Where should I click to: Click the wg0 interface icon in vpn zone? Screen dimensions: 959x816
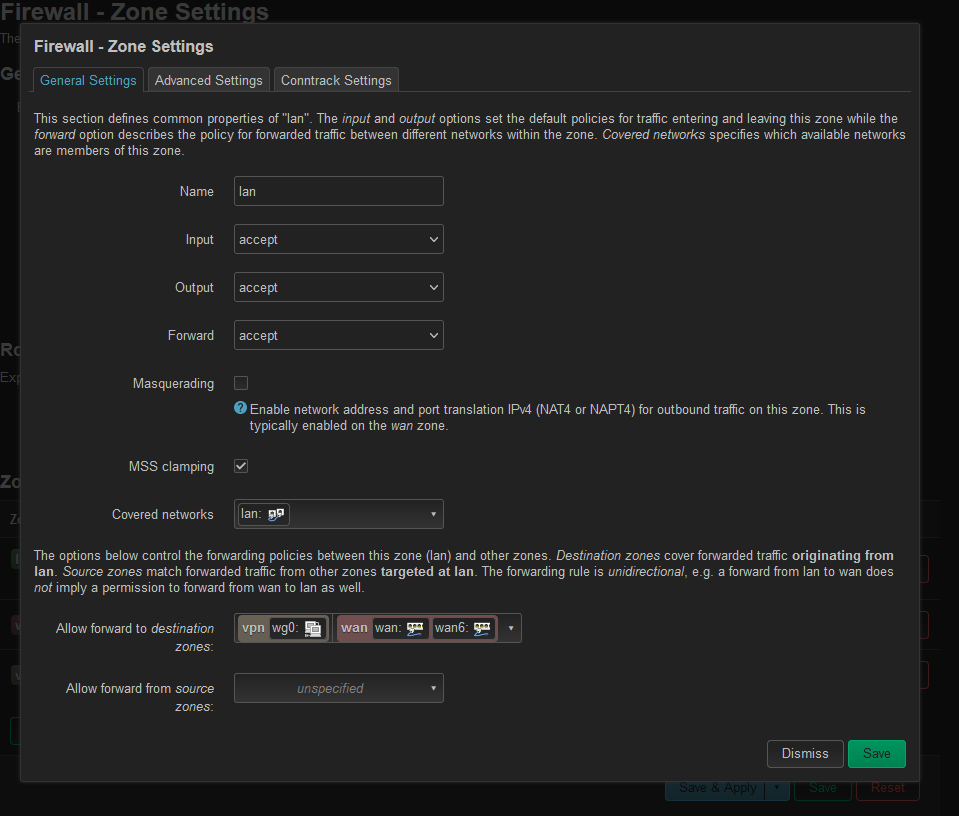pyautogui.click(x=313, y=628)
